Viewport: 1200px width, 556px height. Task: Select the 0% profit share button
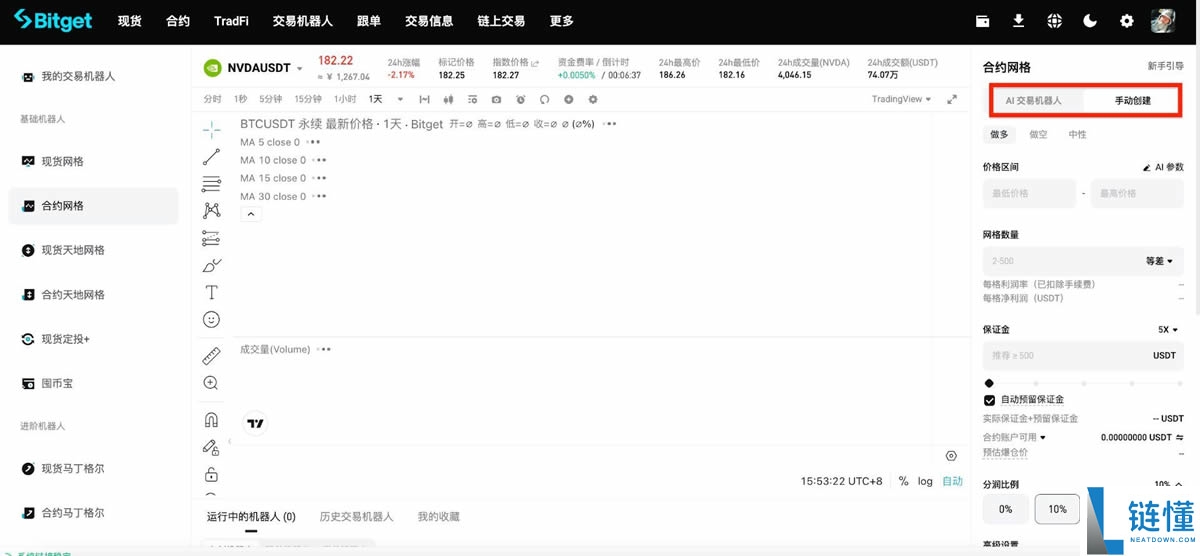click(x=1005, y=509)
